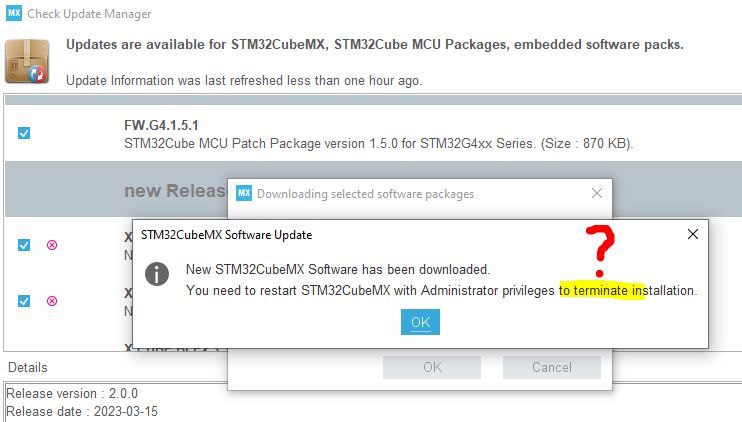Toggle first checkbox below new Releases header
Screen dimensions: 742x422
[24, 245]
